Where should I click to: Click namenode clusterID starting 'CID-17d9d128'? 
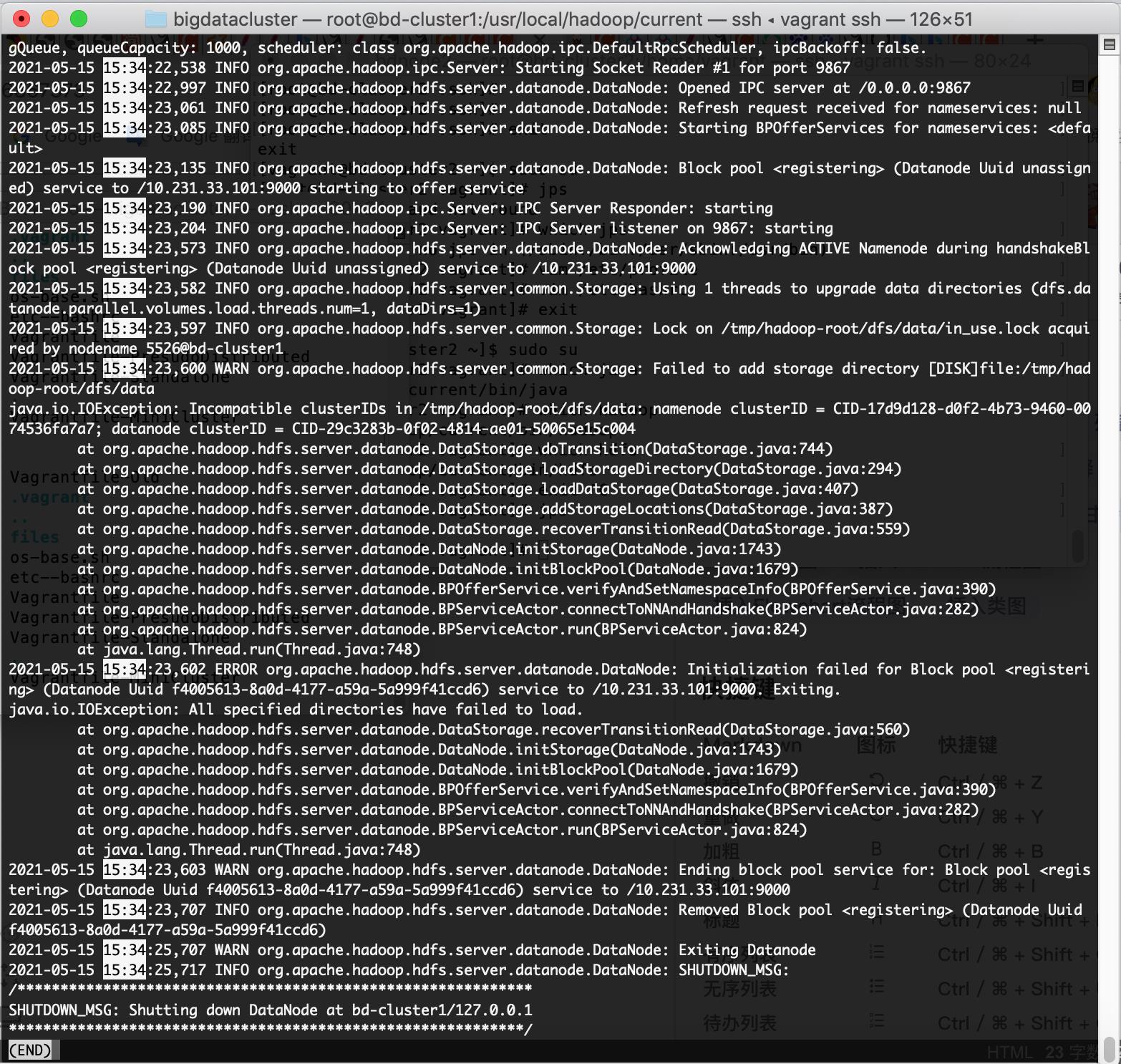pos(961,409)
